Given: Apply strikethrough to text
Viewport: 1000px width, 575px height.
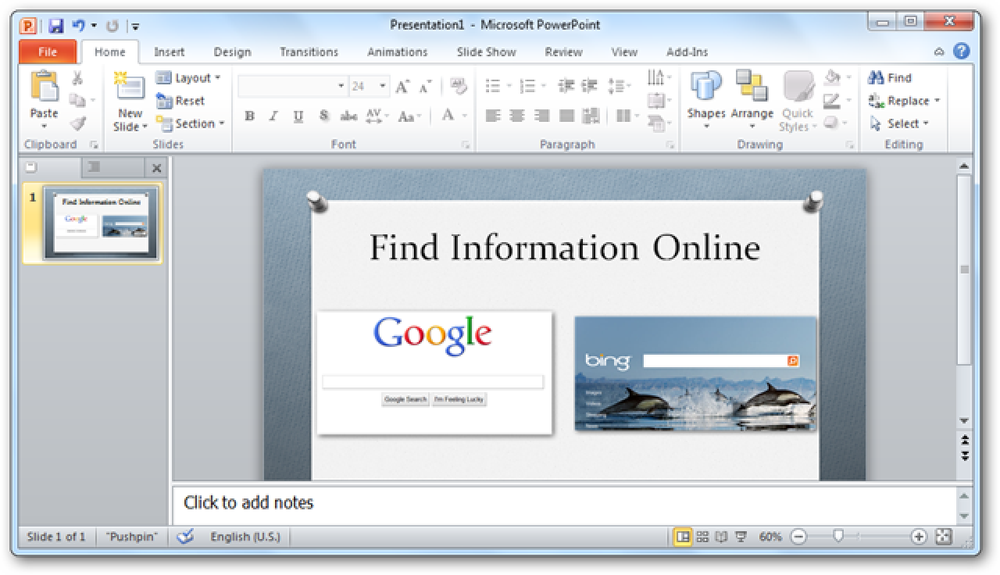Looking at the screenshot, I should 348,116.
